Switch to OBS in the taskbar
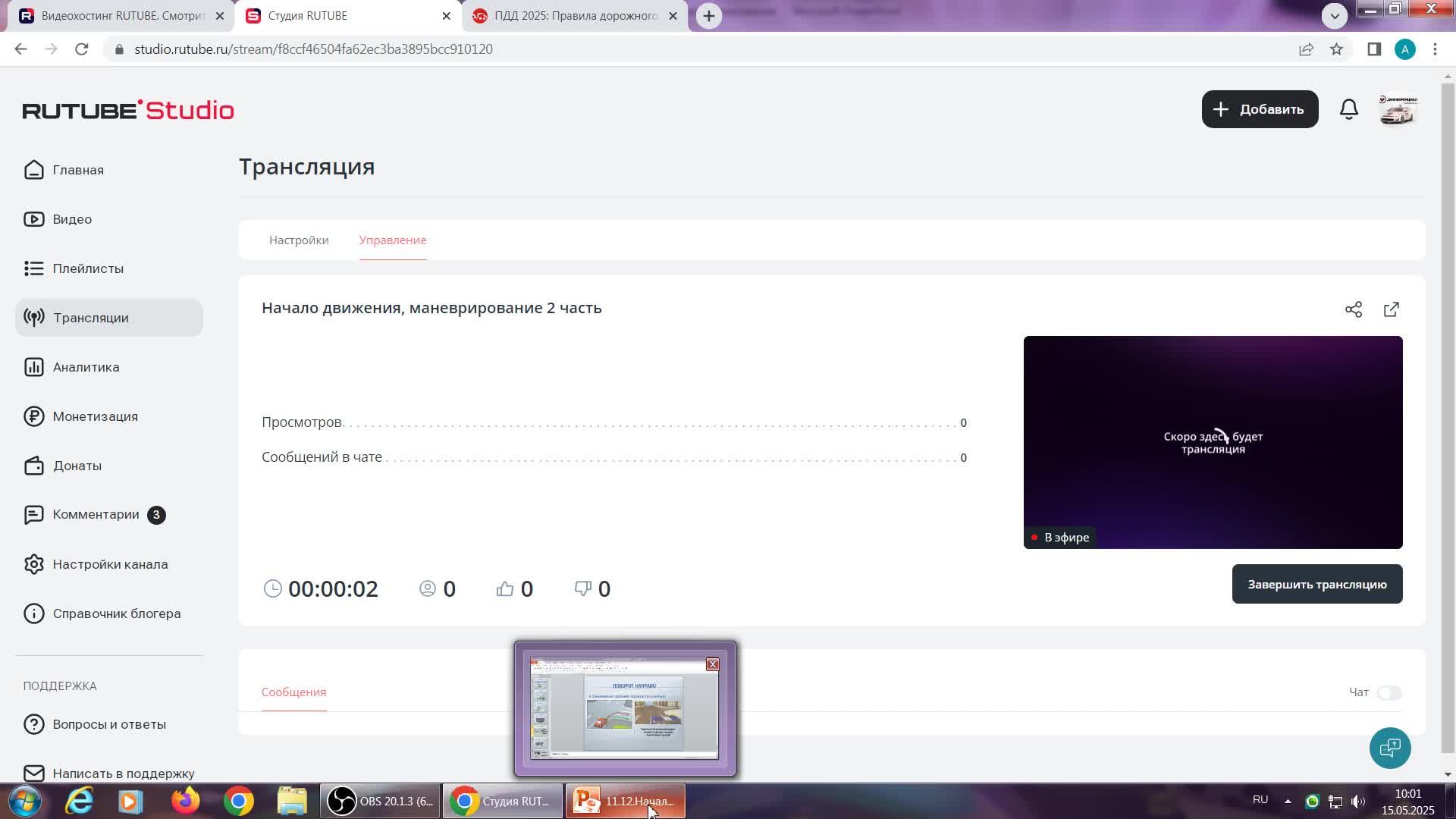Image resolution: width=1456 pixels, height=819 pixels. coord(381,801)
